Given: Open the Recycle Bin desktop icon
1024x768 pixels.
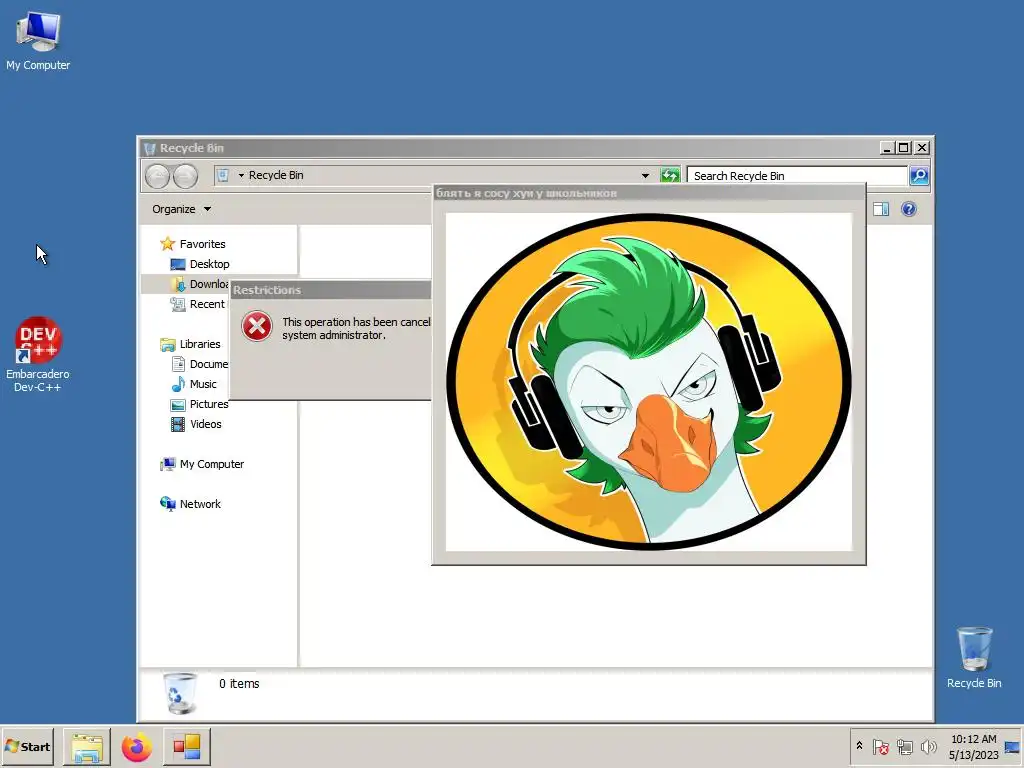Looking at the screenshot, I should tap(974, 658).
